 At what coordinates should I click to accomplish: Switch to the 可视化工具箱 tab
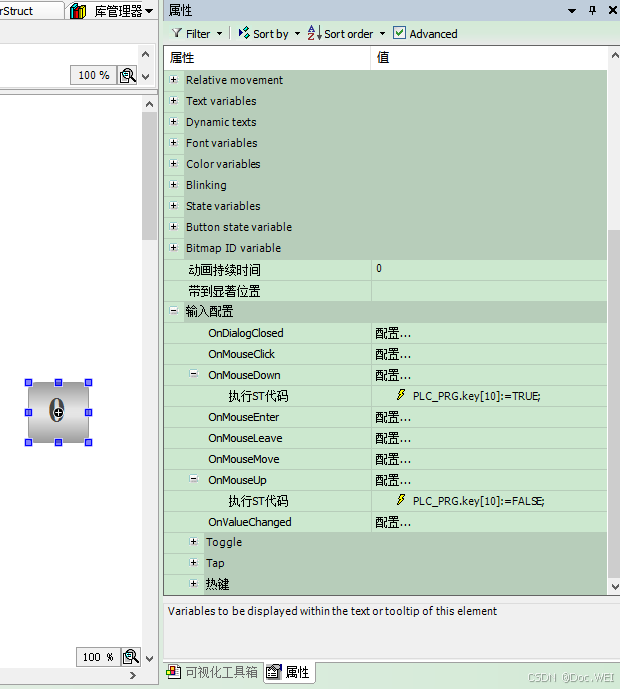[213, 672]
